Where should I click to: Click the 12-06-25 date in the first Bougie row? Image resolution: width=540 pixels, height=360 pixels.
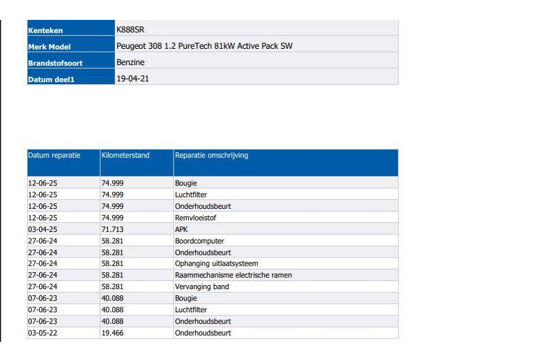43,183
